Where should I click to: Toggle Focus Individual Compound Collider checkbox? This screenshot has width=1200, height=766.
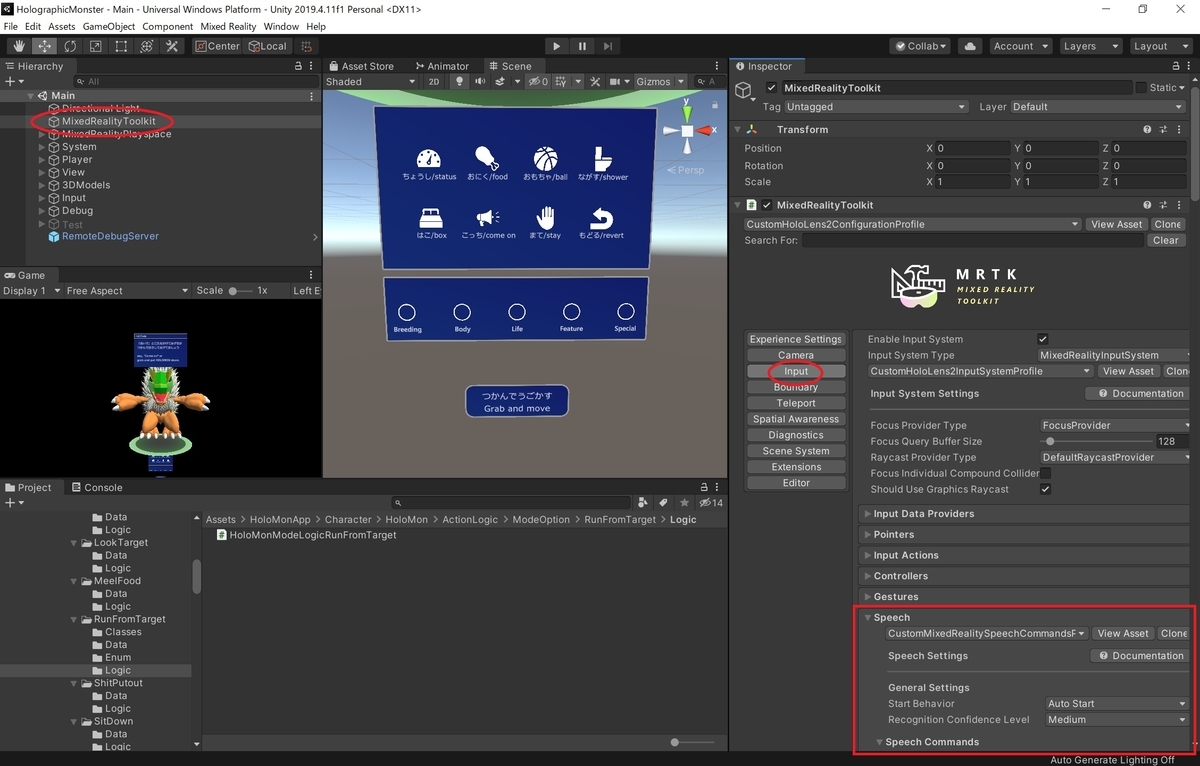(1045, 473)
